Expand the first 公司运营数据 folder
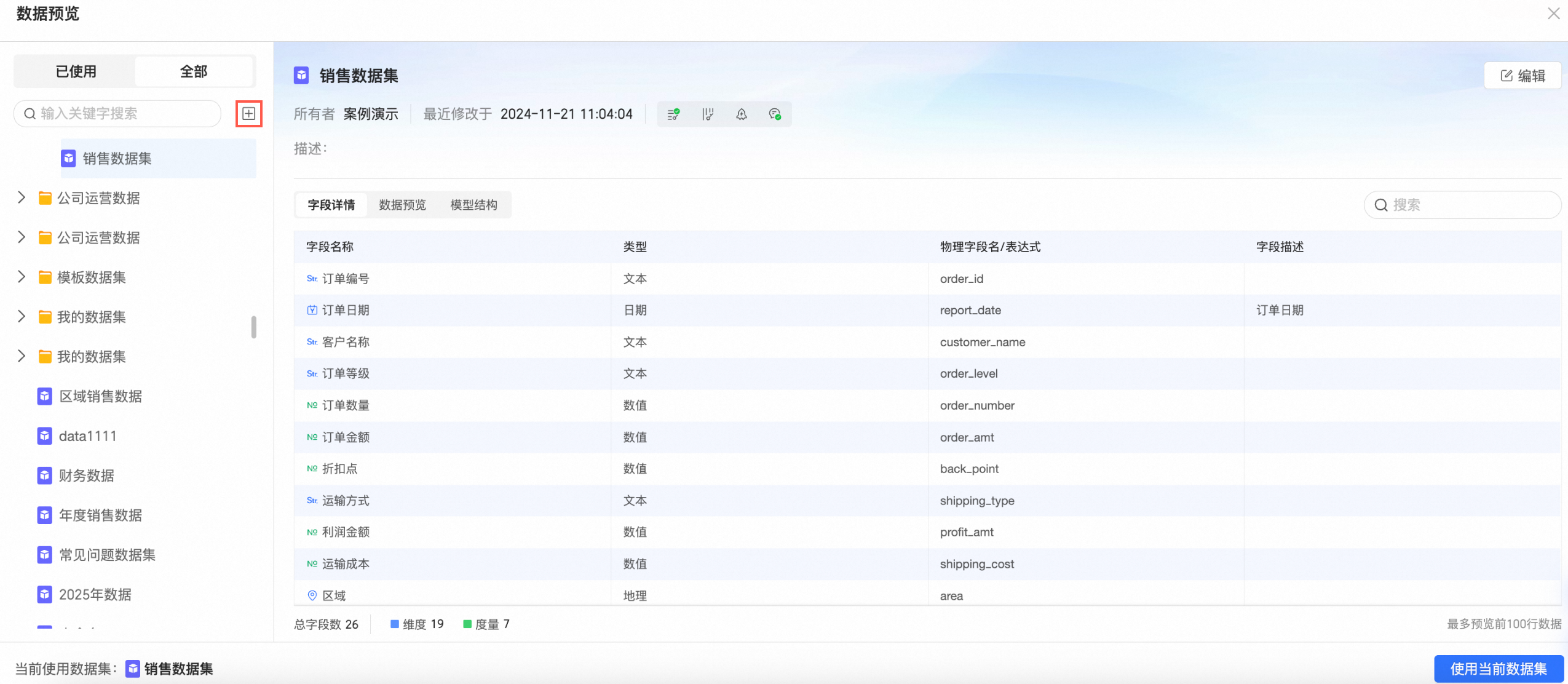The width and height of the screenshot is (1568, 684). (22, 197)
